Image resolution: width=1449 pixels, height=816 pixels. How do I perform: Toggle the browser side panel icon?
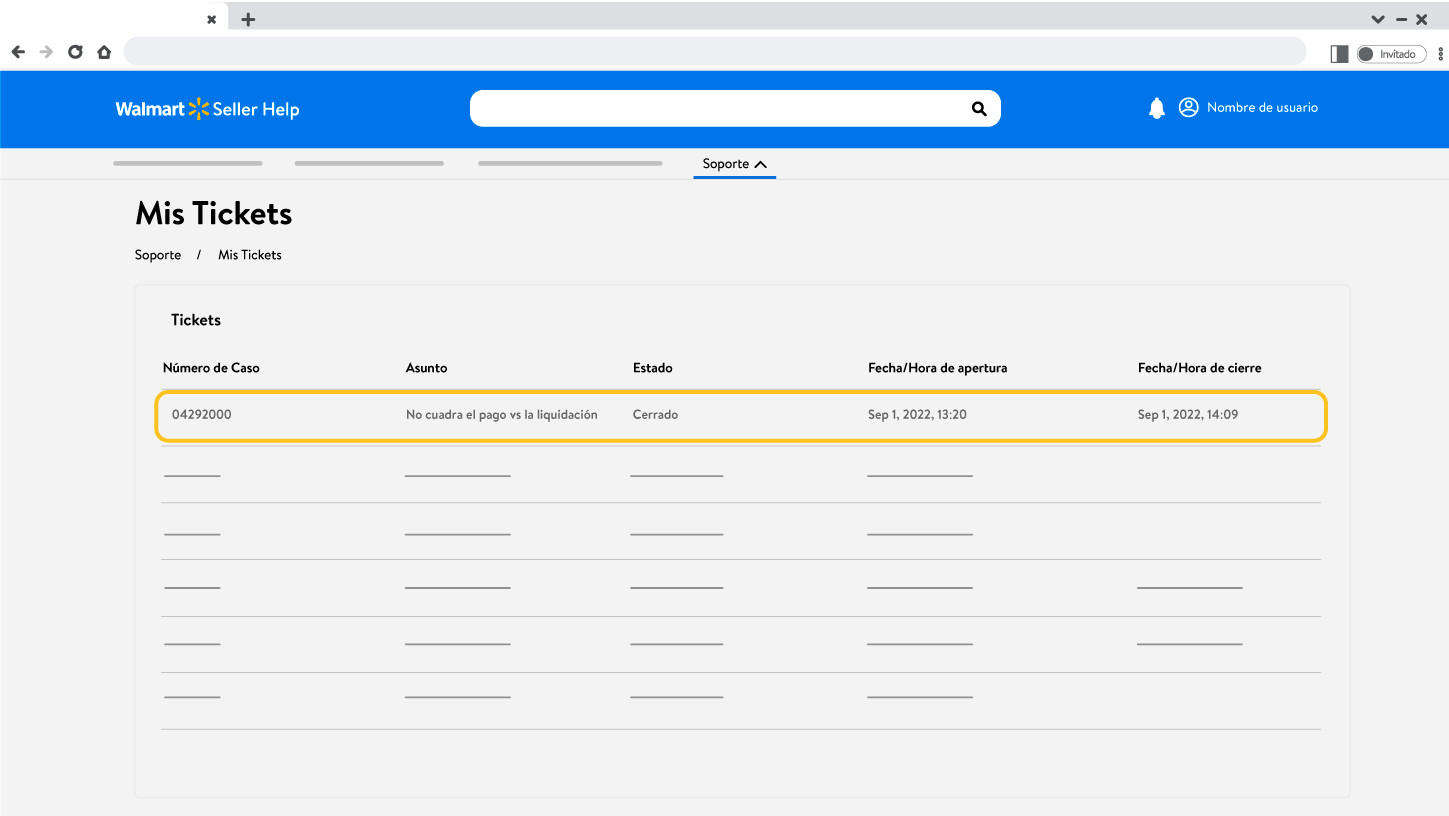tap(1339, 54)
